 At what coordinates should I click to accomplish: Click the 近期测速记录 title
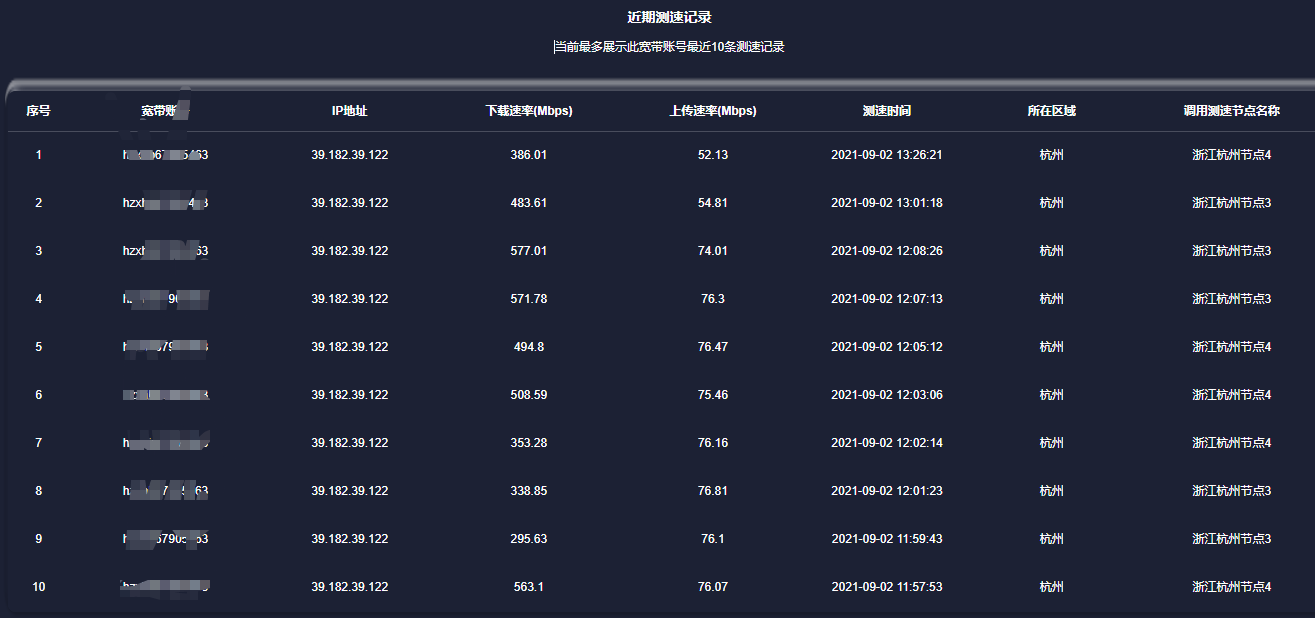click(x=669, y=17)
